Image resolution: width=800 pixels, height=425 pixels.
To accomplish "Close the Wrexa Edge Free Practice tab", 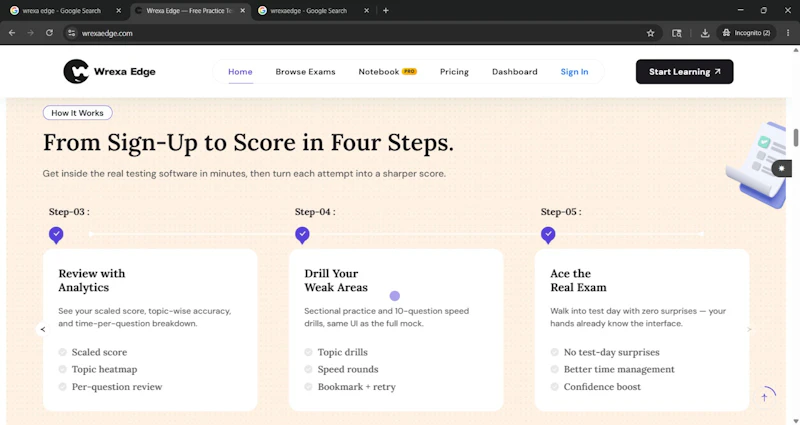I will click(x=242, y=10).
